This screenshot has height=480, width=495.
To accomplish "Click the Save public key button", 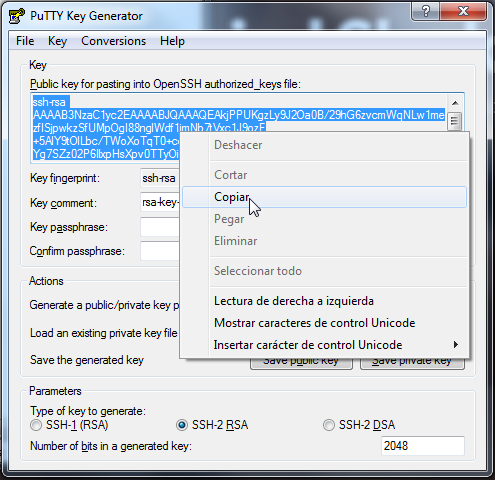I will pos(301,363).
